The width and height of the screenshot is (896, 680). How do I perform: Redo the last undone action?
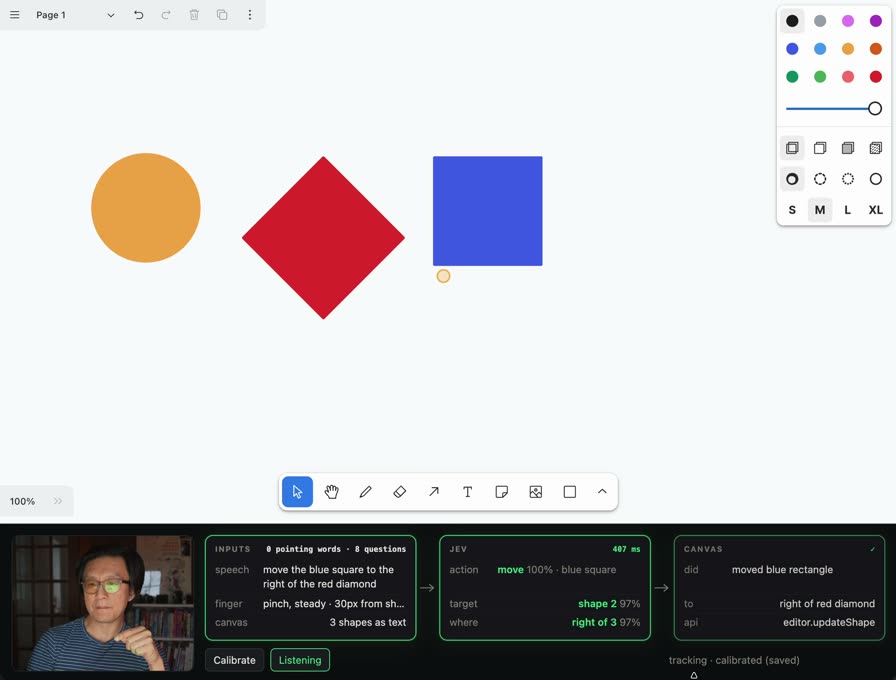tap(166, 15)
